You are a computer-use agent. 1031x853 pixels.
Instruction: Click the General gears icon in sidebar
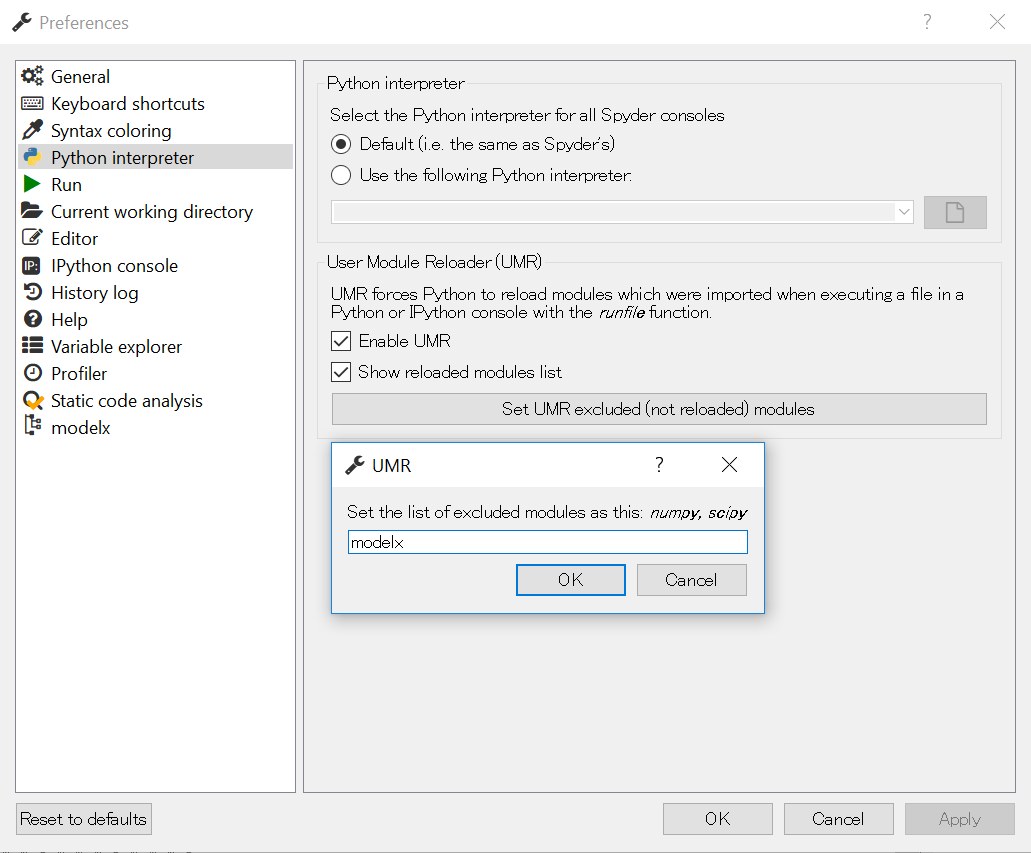pos(33,77)
